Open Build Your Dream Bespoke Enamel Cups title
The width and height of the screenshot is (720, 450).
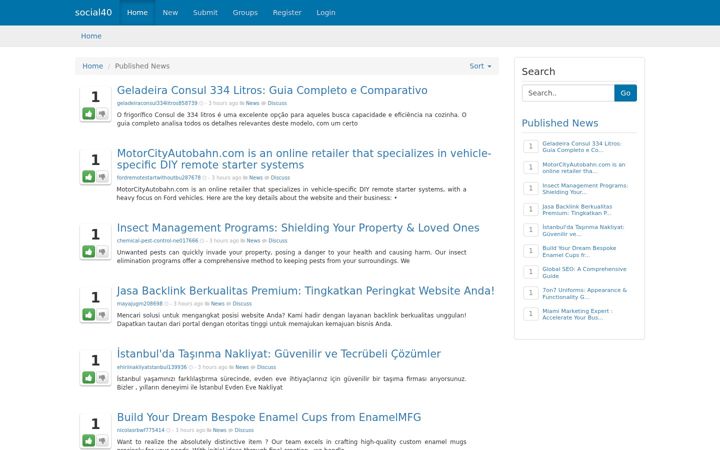point(269,417)
